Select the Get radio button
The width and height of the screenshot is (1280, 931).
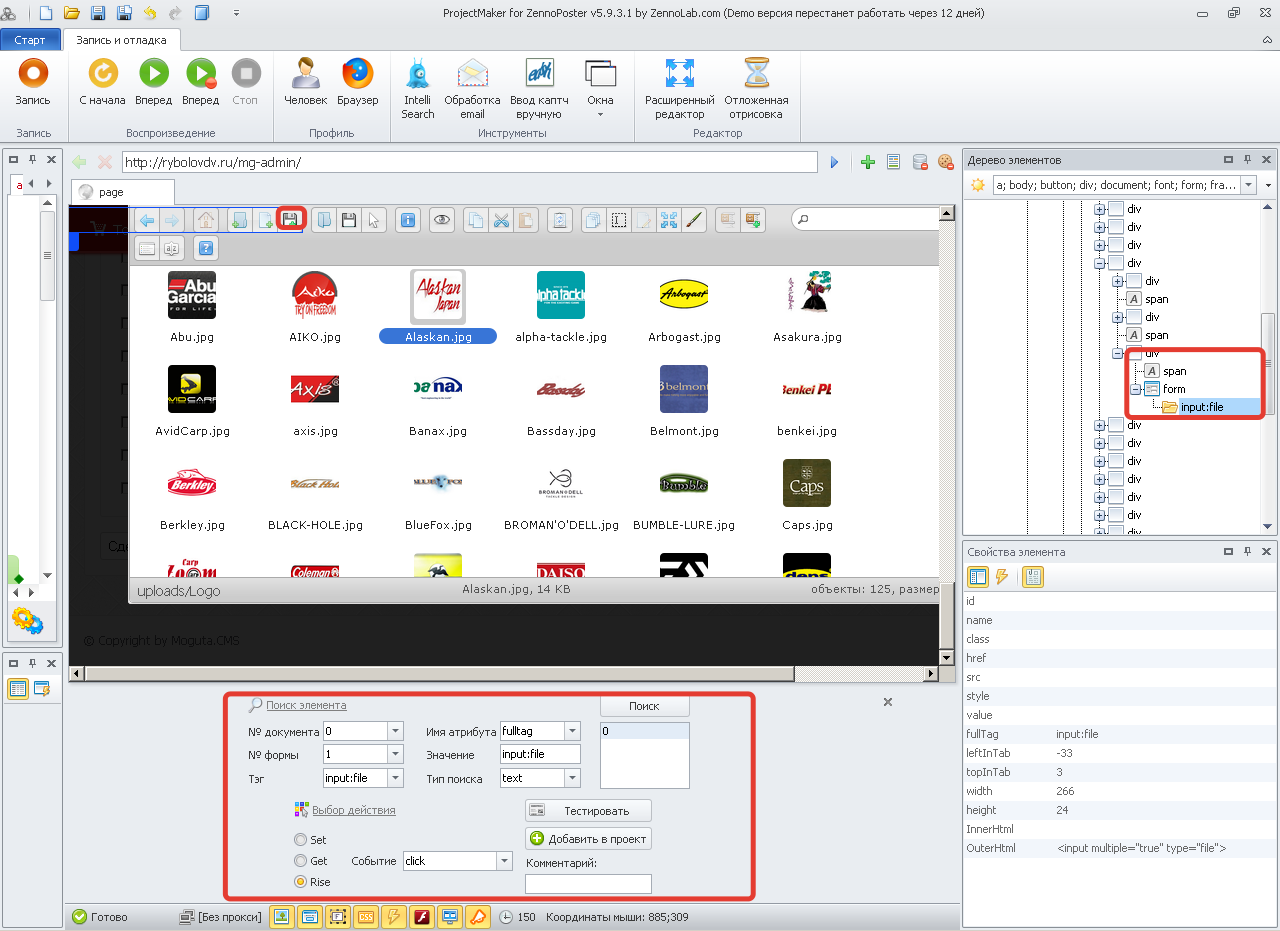coord(300,861)
